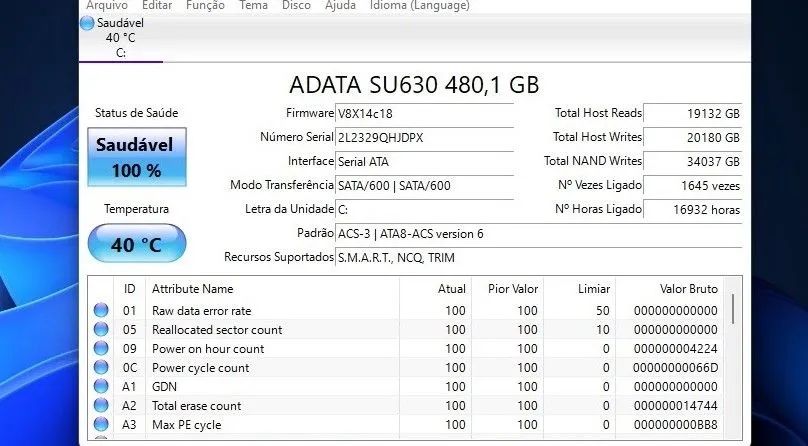Open the Editar menu
Screen dimensions: 808x446
pos(157,6)
